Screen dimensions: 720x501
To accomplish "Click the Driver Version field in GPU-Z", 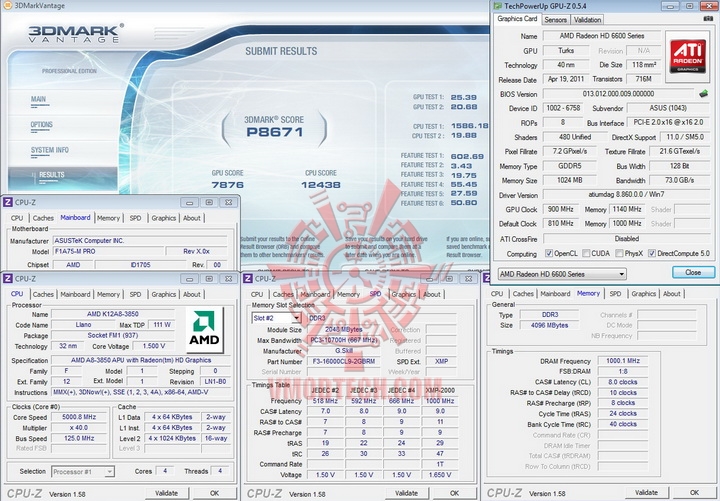I will [x=626, y=195].
